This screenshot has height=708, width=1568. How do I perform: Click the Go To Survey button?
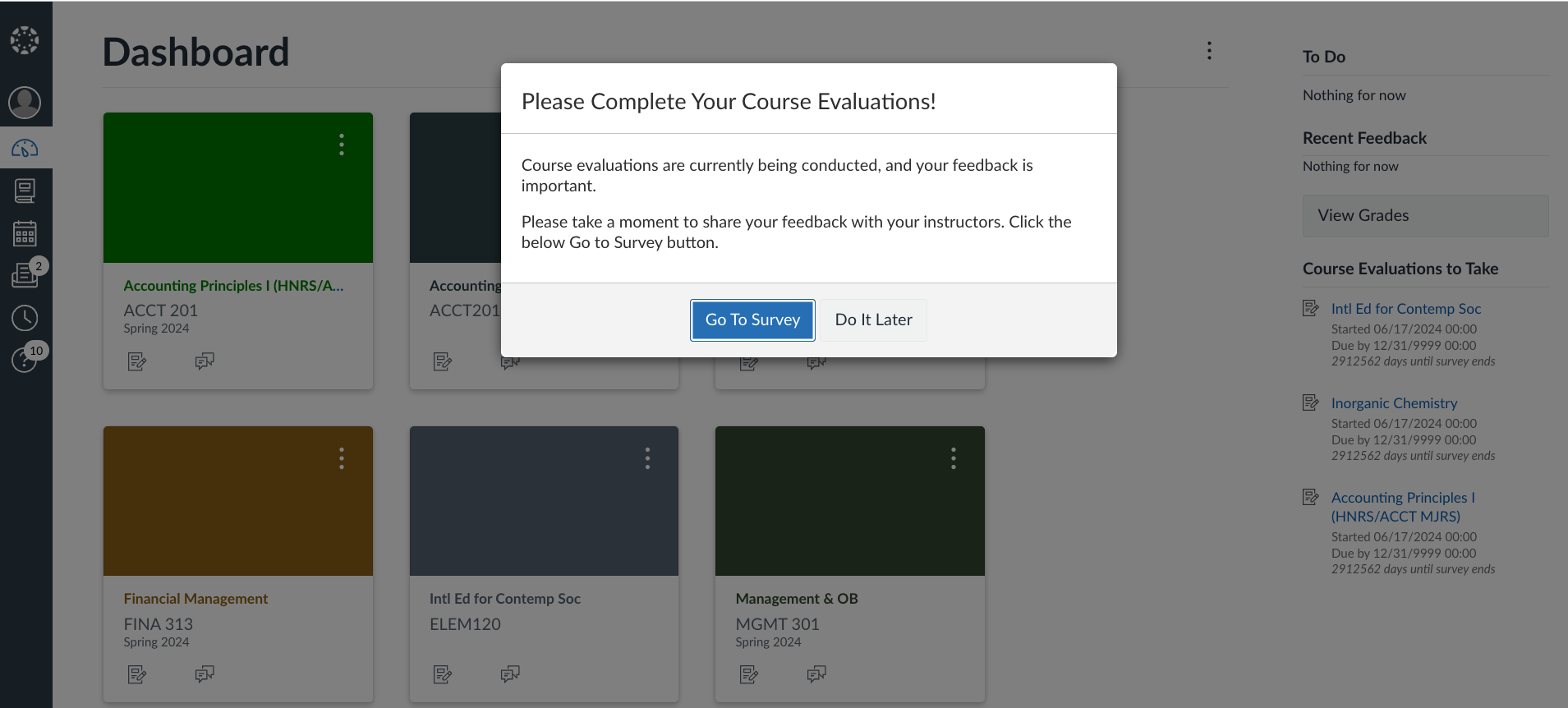(752, 320)
